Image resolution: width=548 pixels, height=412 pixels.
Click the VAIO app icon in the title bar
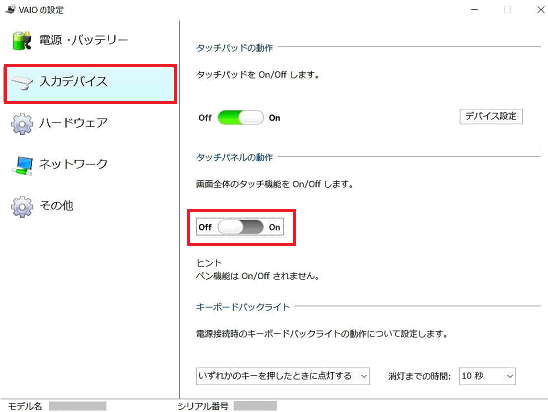click(x=10, y=9)
